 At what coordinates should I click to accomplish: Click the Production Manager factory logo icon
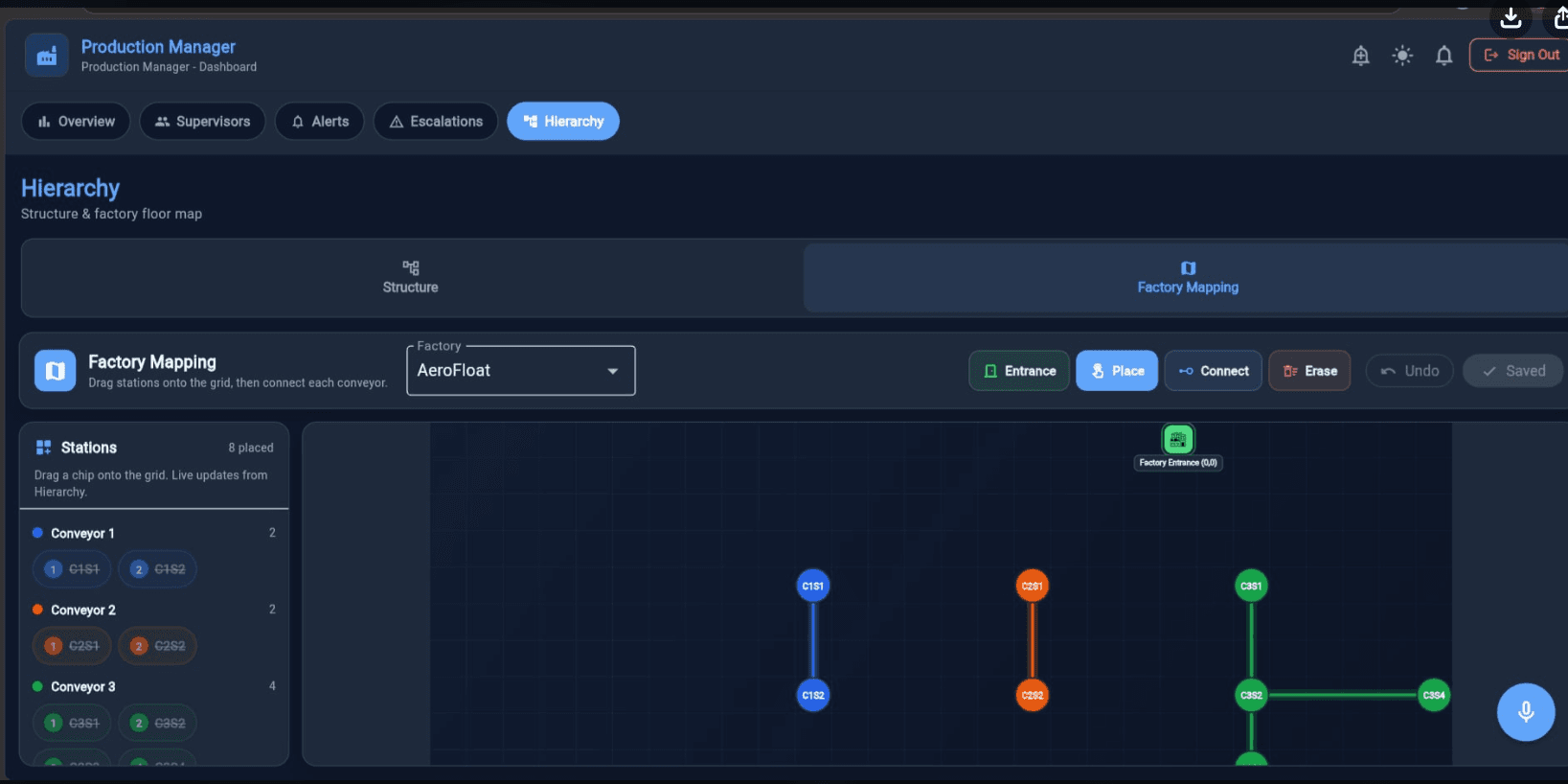pyautogui.click(x=46, y=56)
